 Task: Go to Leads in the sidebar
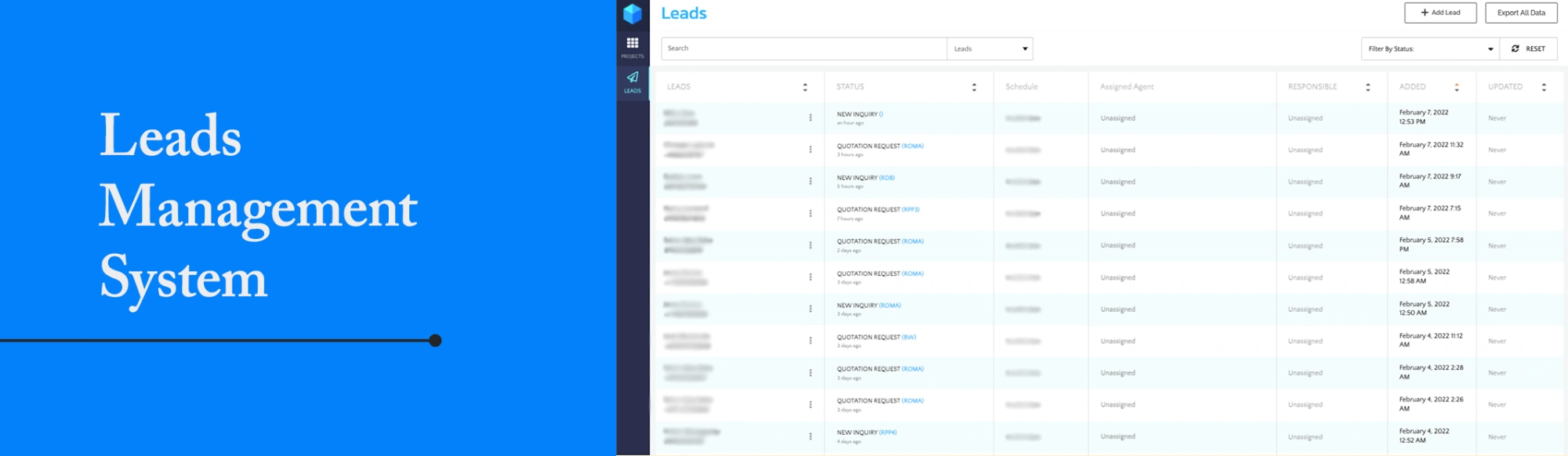tap(633, 81)
